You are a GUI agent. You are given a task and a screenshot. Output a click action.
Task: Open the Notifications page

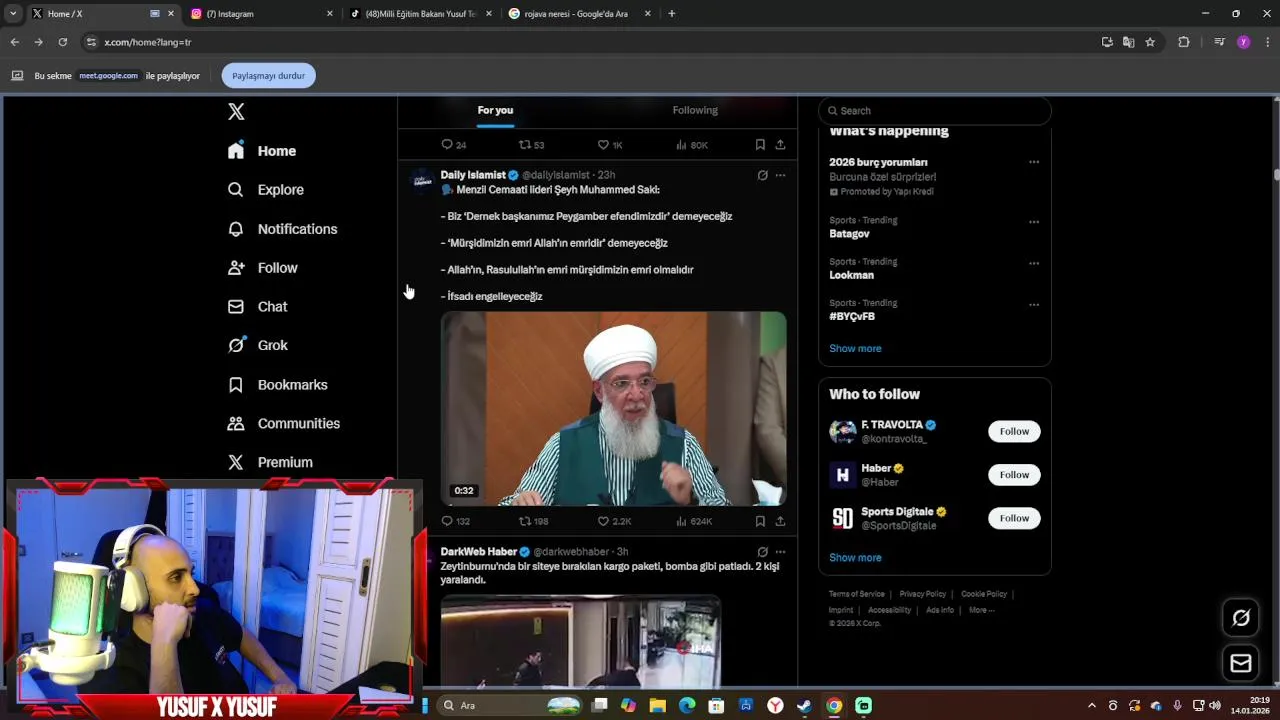click(283, 229)
